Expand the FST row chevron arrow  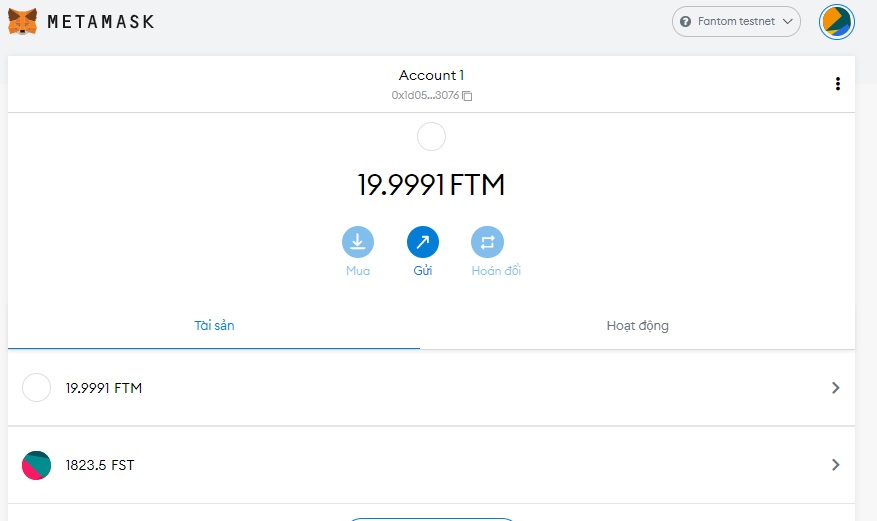coord(836,465)
